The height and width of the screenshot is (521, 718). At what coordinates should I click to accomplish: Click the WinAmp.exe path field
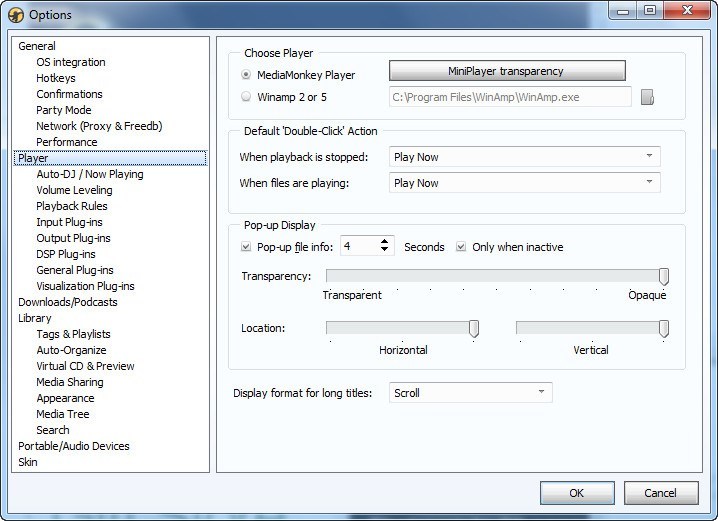click(509, 97)
